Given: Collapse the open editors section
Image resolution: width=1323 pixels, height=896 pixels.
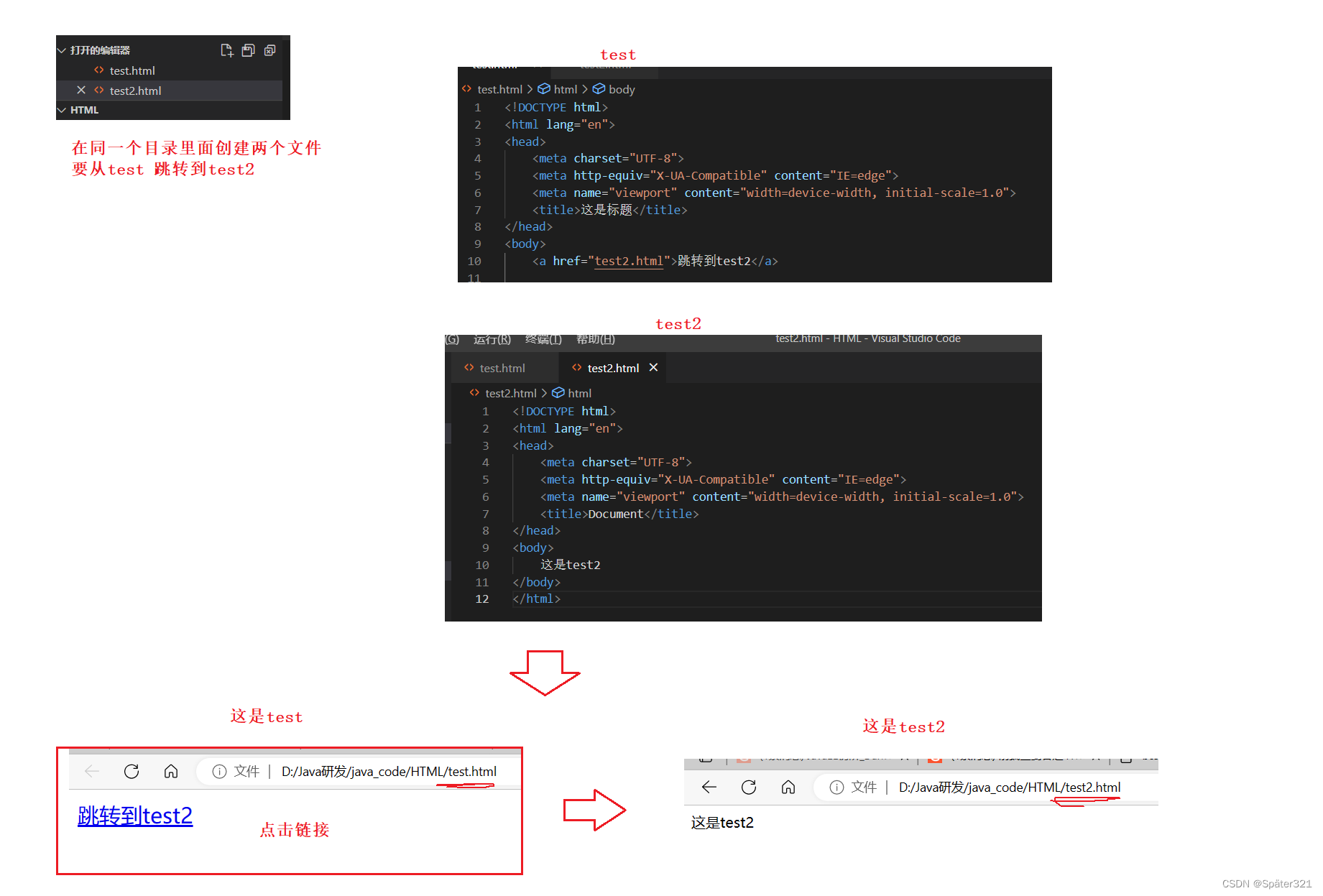Looking at the screenshot, I should coord(62,50).
